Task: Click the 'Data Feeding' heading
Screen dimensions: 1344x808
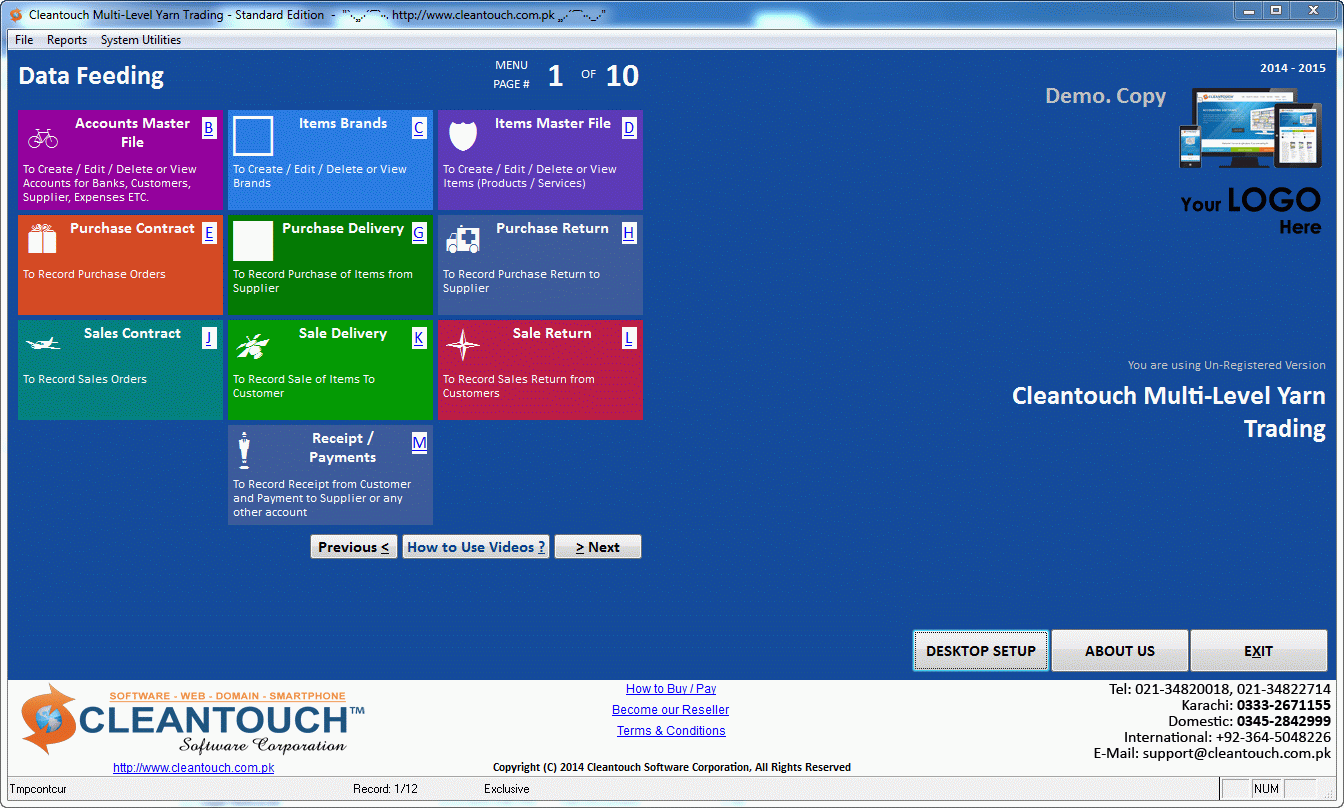Action: click(91, 76)
